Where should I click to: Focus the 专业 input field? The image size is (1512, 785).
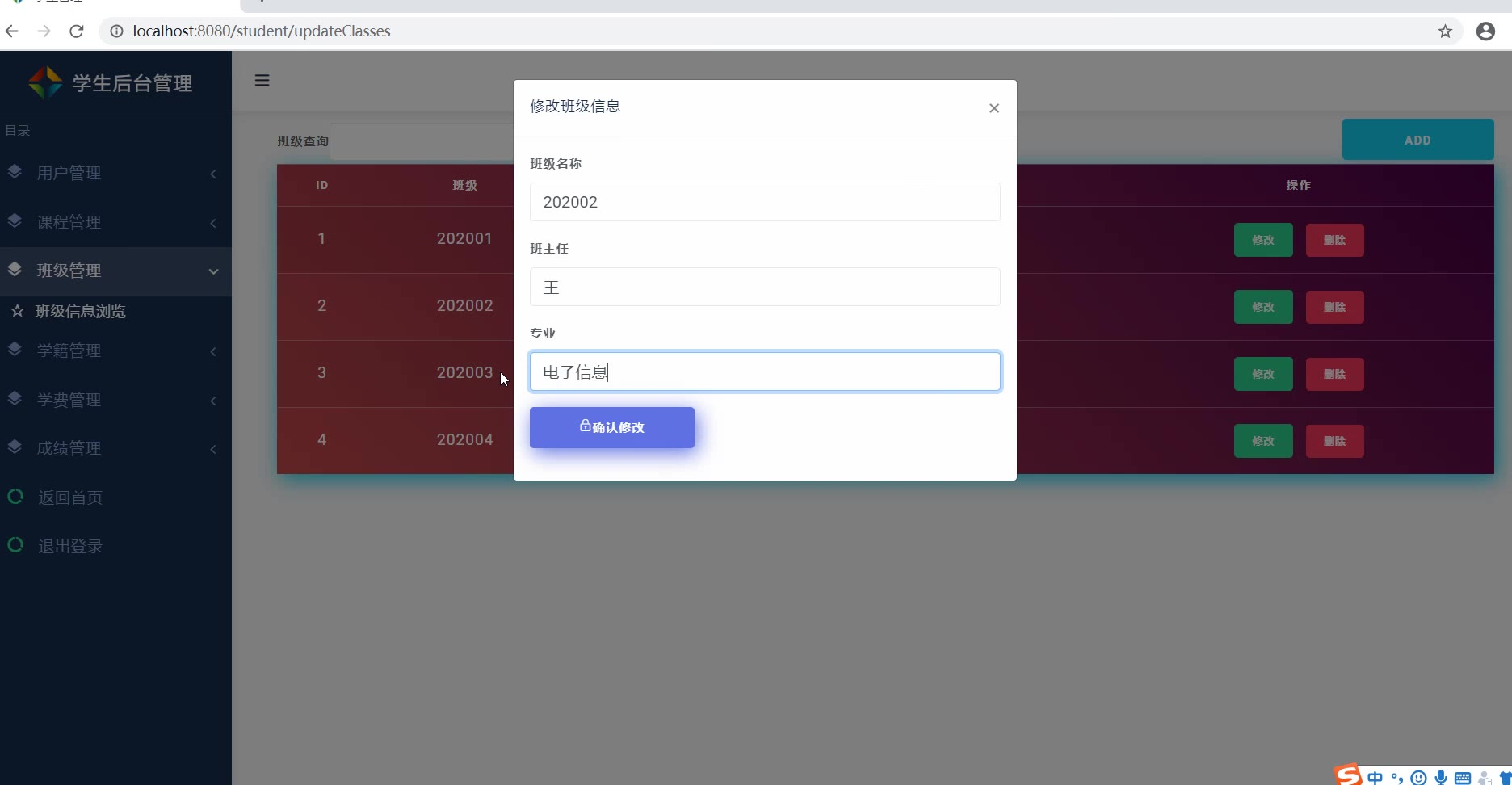pyautogui.click(x=765, y=372)
